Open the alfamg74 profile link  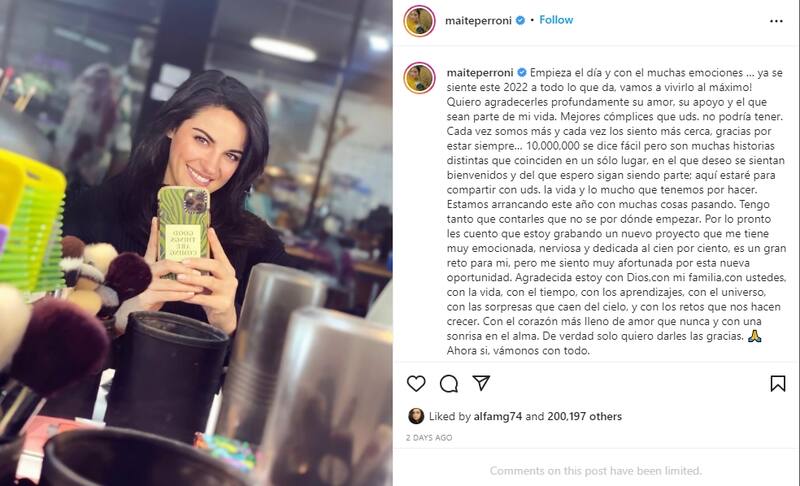click(497, 416)
